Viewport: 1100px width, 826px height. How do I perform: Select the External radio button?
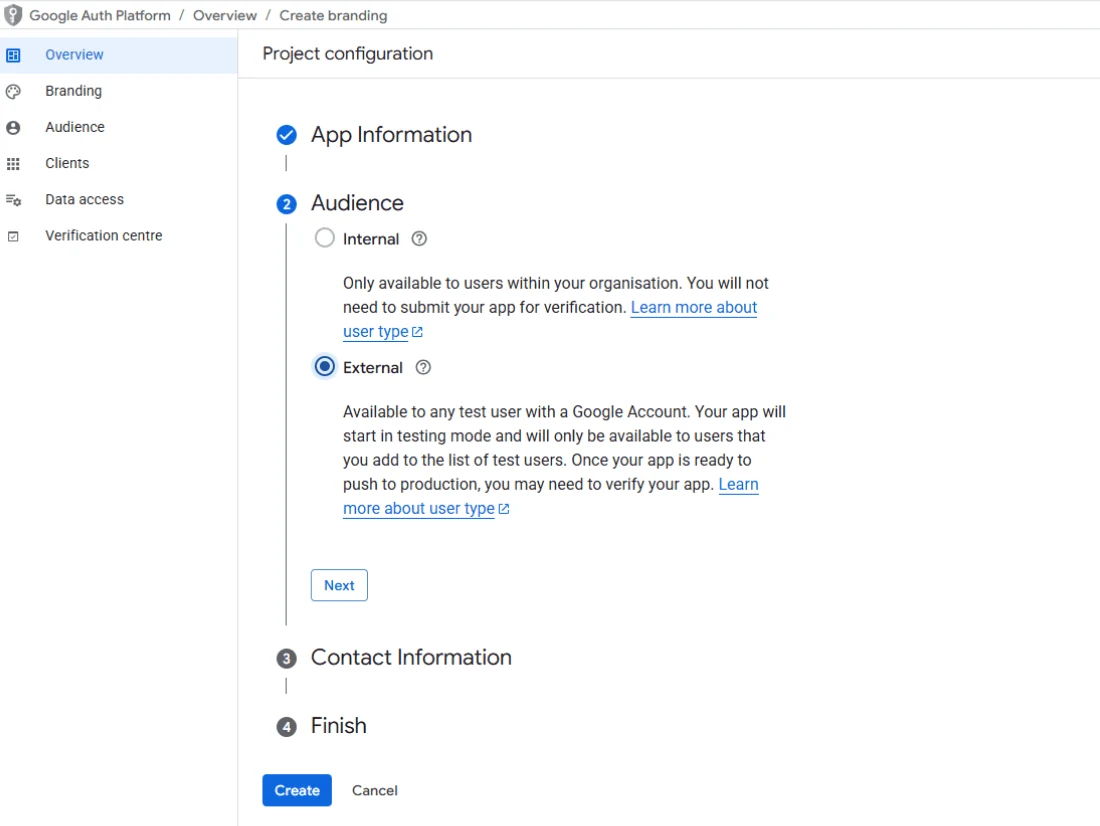click(324, 366)
